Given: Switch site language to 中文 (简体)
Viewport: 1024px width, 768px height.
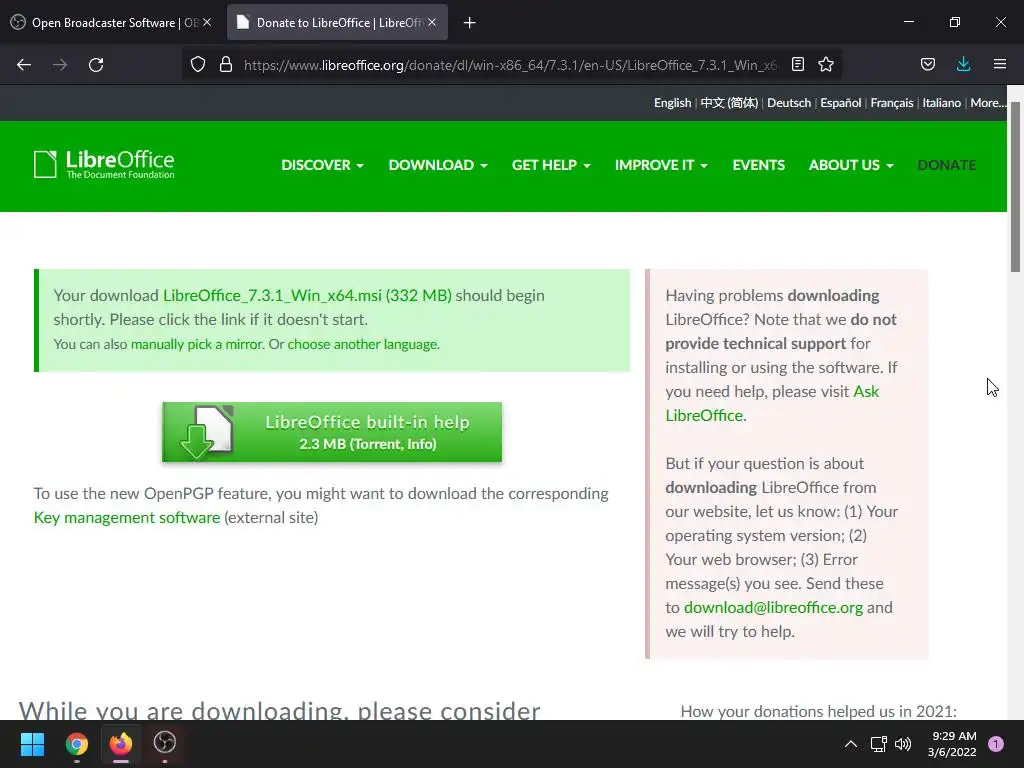Looking at the screenshot, I should click(729, 103).
